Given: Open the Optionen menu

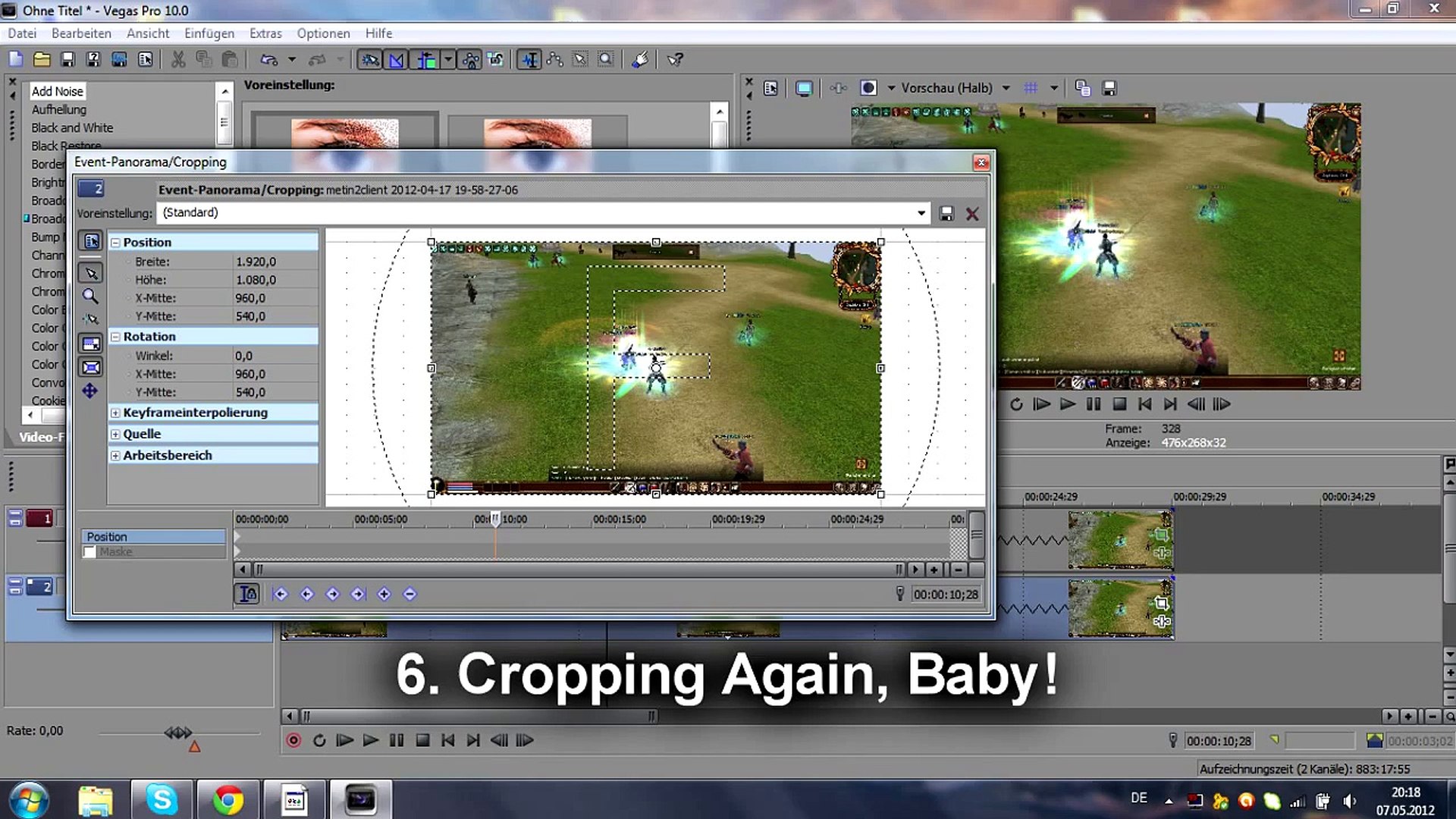Looking at the screenshot, I should 323,33.
